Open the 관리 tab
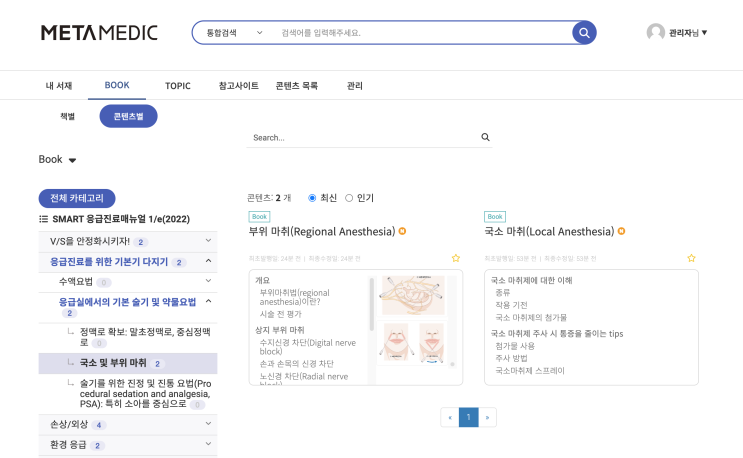Image resolution: width=743 pixels, height=458 pixels. click(354, 86)
